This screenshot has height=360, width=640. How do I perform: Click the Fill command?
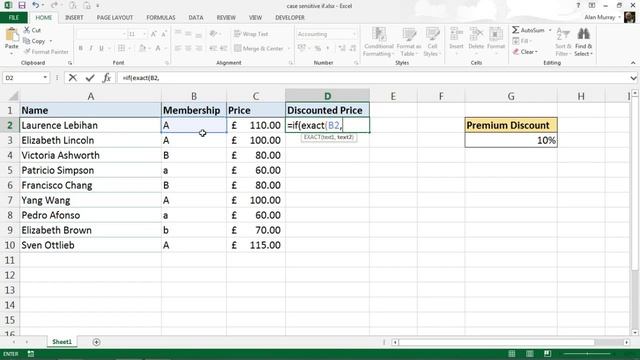tap(522, 41)
